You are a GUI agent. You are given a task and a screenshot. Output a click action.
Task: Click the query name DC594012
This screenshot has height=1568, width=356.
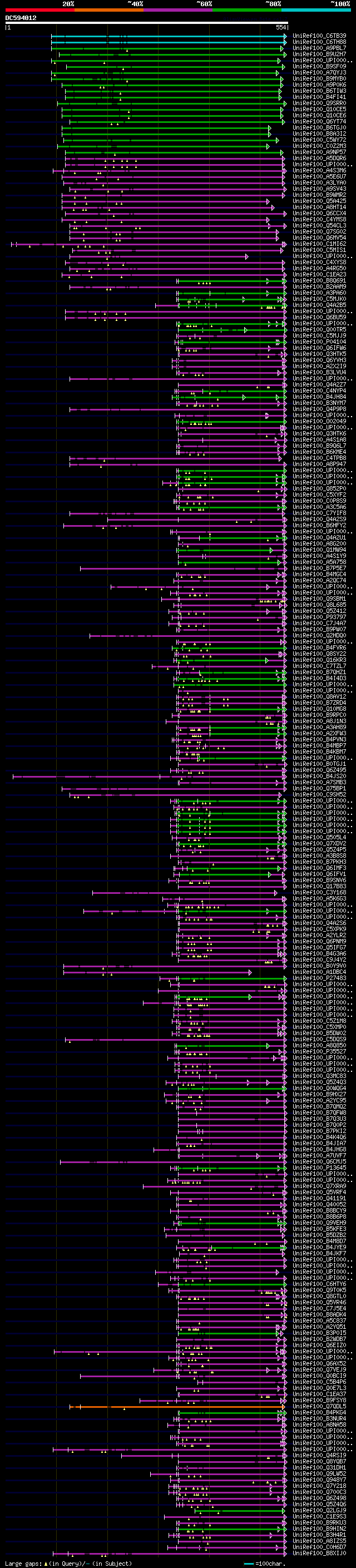[21, 18]
